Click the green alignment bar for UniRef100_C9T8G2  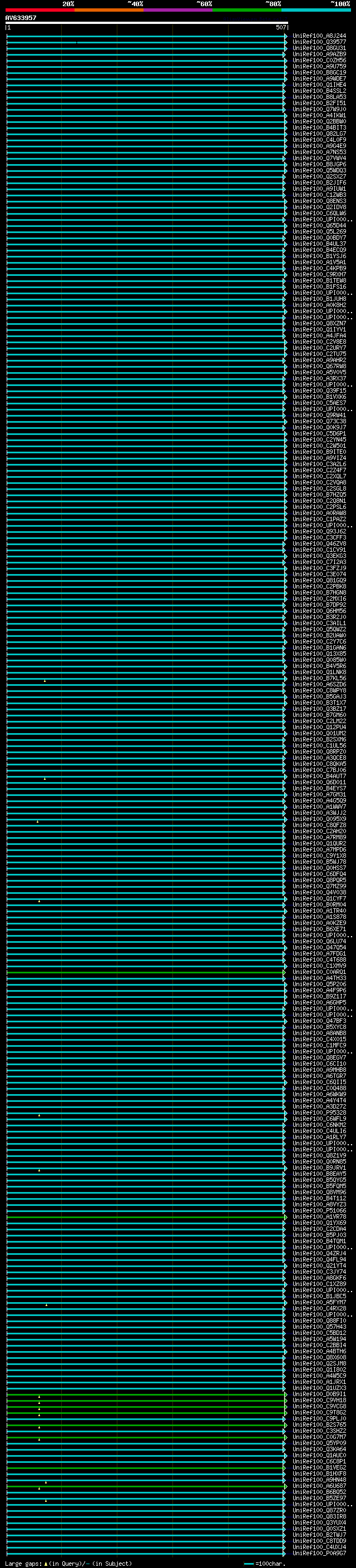click(x=146, y=1413)
